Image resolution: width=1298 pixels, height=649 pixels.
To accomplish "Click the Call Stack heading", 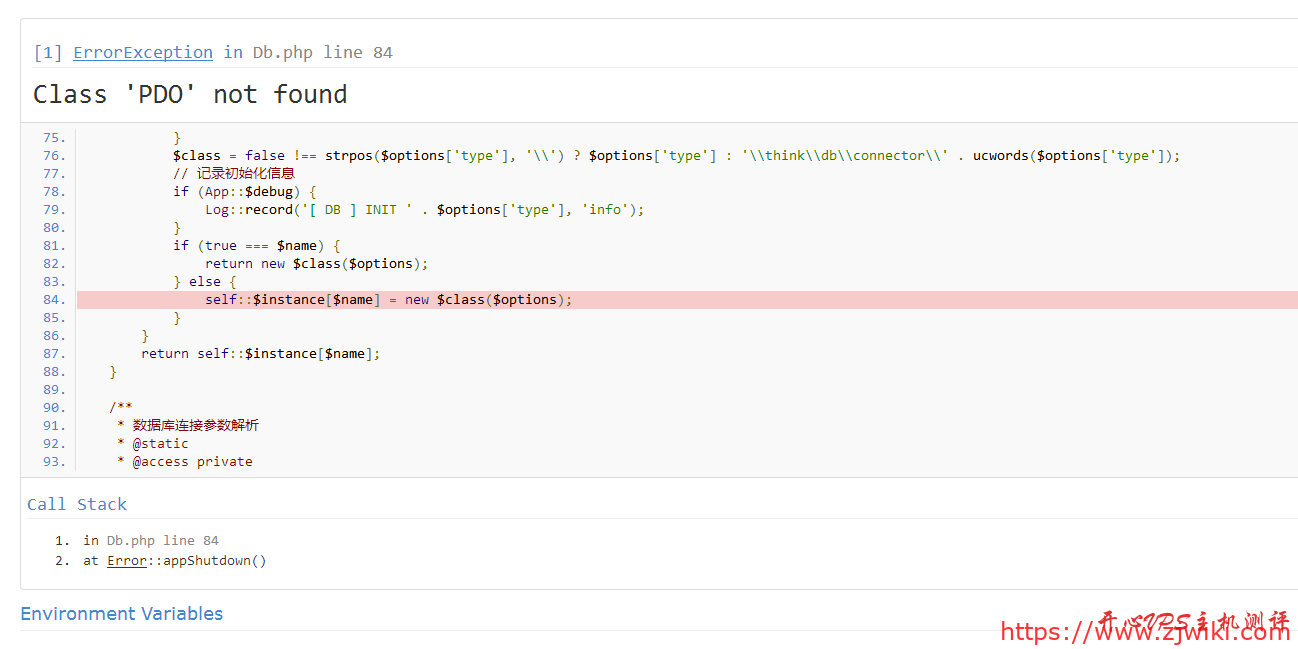I will pyautogui.click(x=77, y=505).
